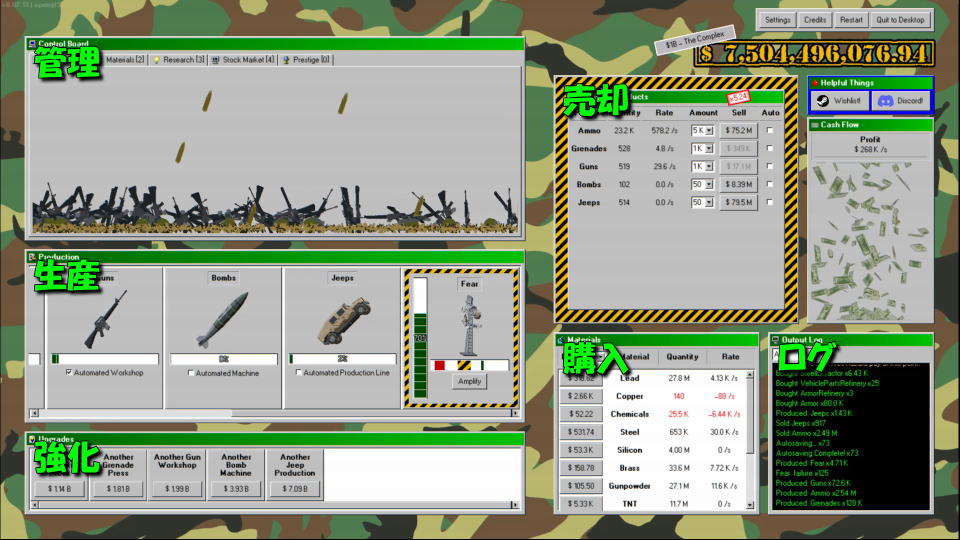
Task: Enable the Automated Machine checkbox for Bombs
Action: (x=190, y=373)
